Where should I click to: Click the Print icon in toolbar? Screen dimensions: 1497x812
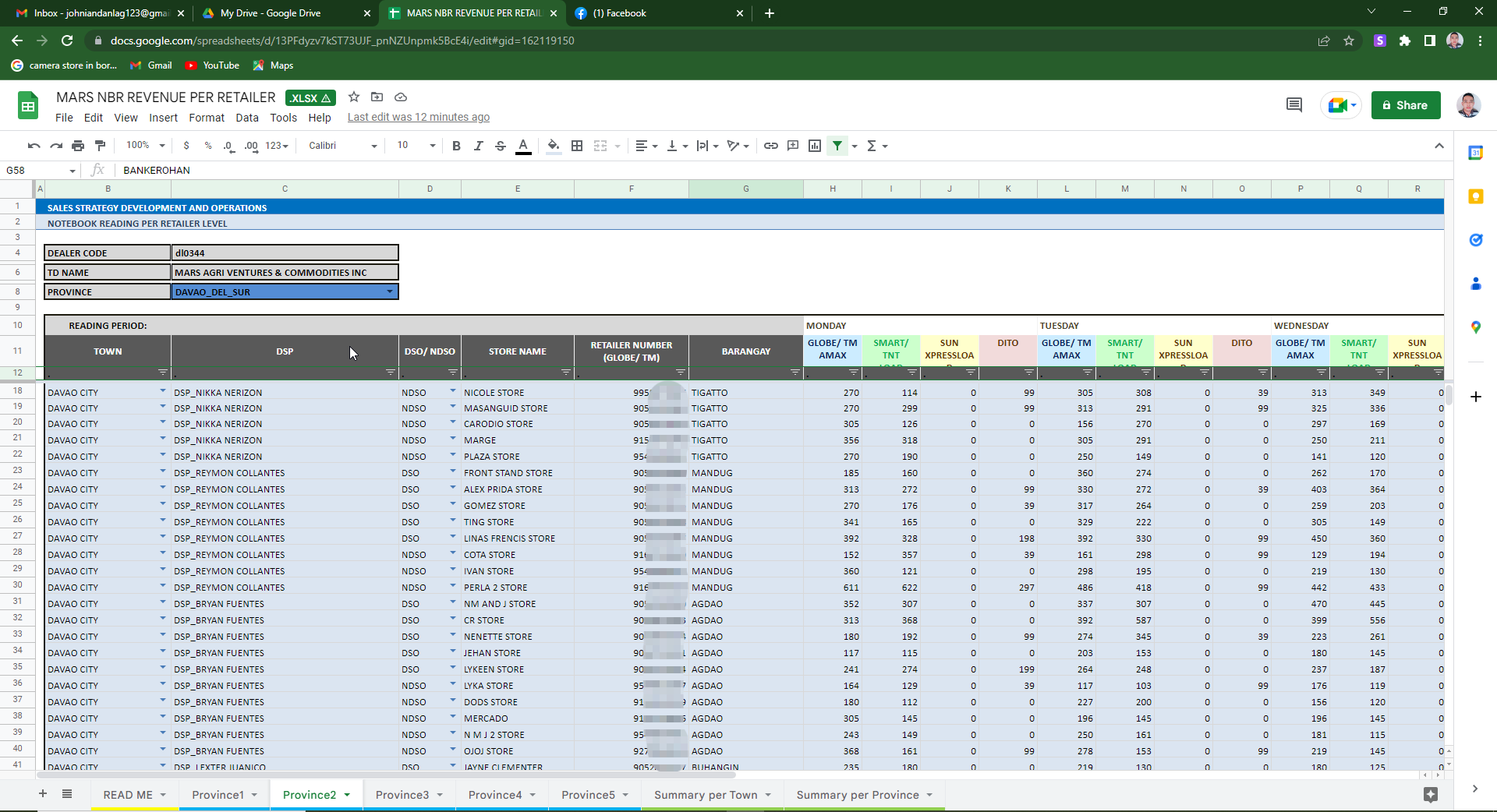point(78,146)
